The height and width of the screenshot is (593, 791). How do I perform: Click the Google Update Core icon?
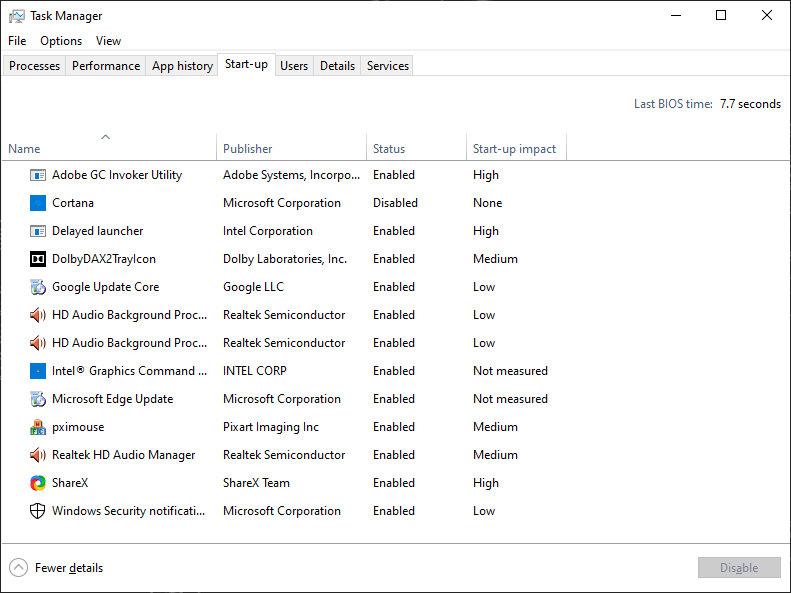pos(38,287)
